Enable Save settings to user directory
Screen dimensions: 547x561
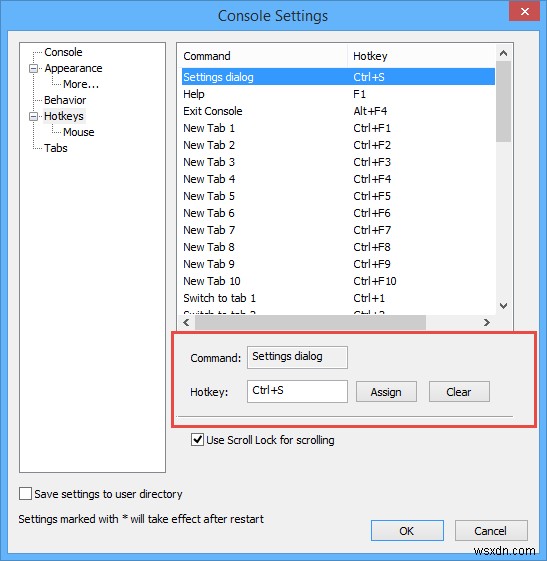tap(25, 494)
